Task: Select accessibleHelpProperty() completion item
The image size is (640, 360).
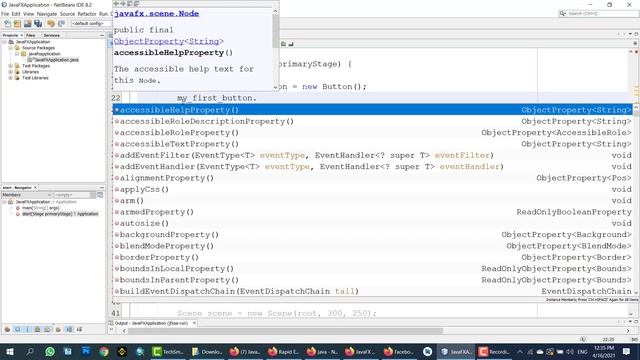Action: pyautogui.click(x=373, y=110)
